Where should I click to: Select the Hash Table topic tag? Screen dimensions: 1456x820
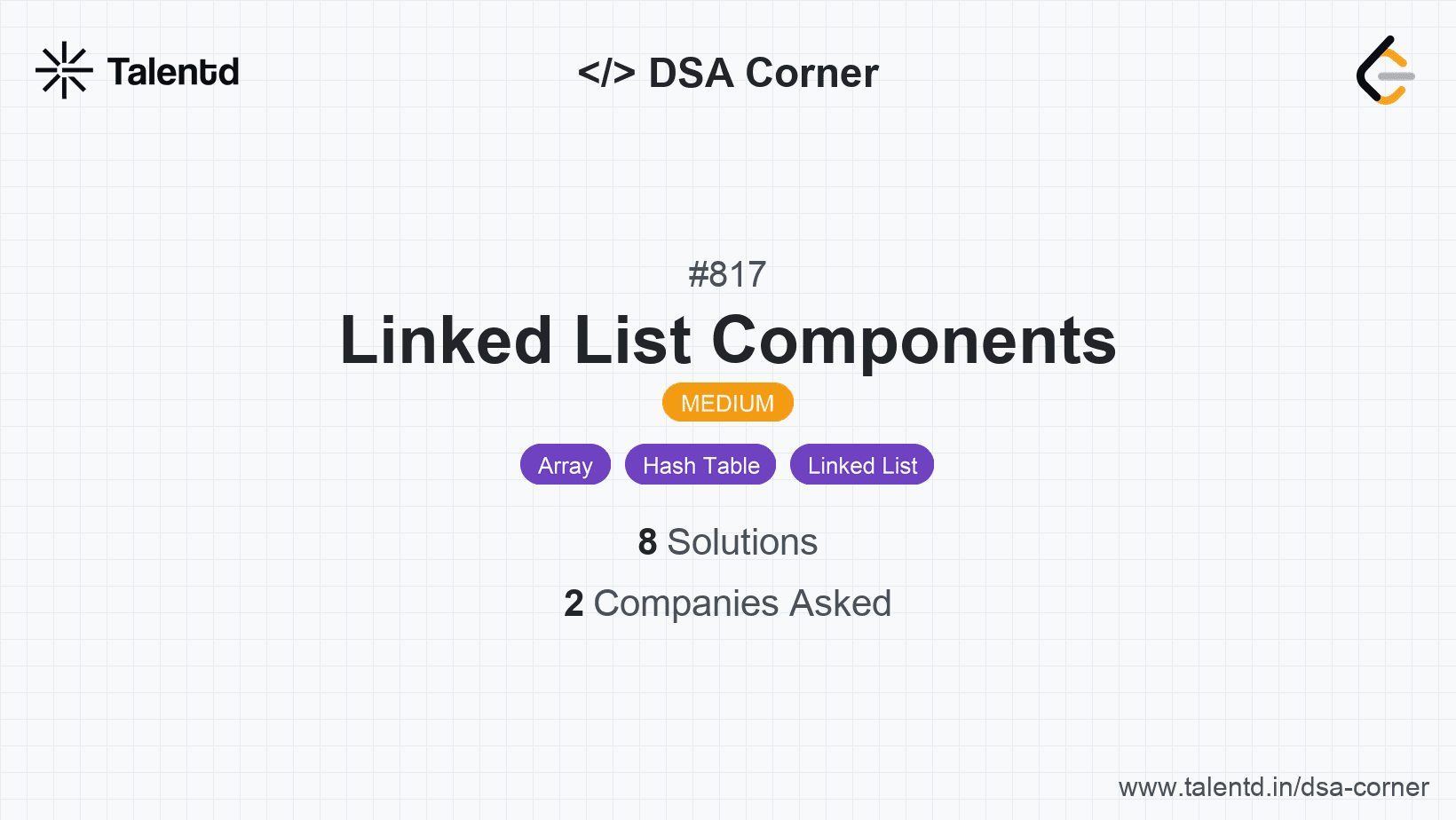point(700,465)
